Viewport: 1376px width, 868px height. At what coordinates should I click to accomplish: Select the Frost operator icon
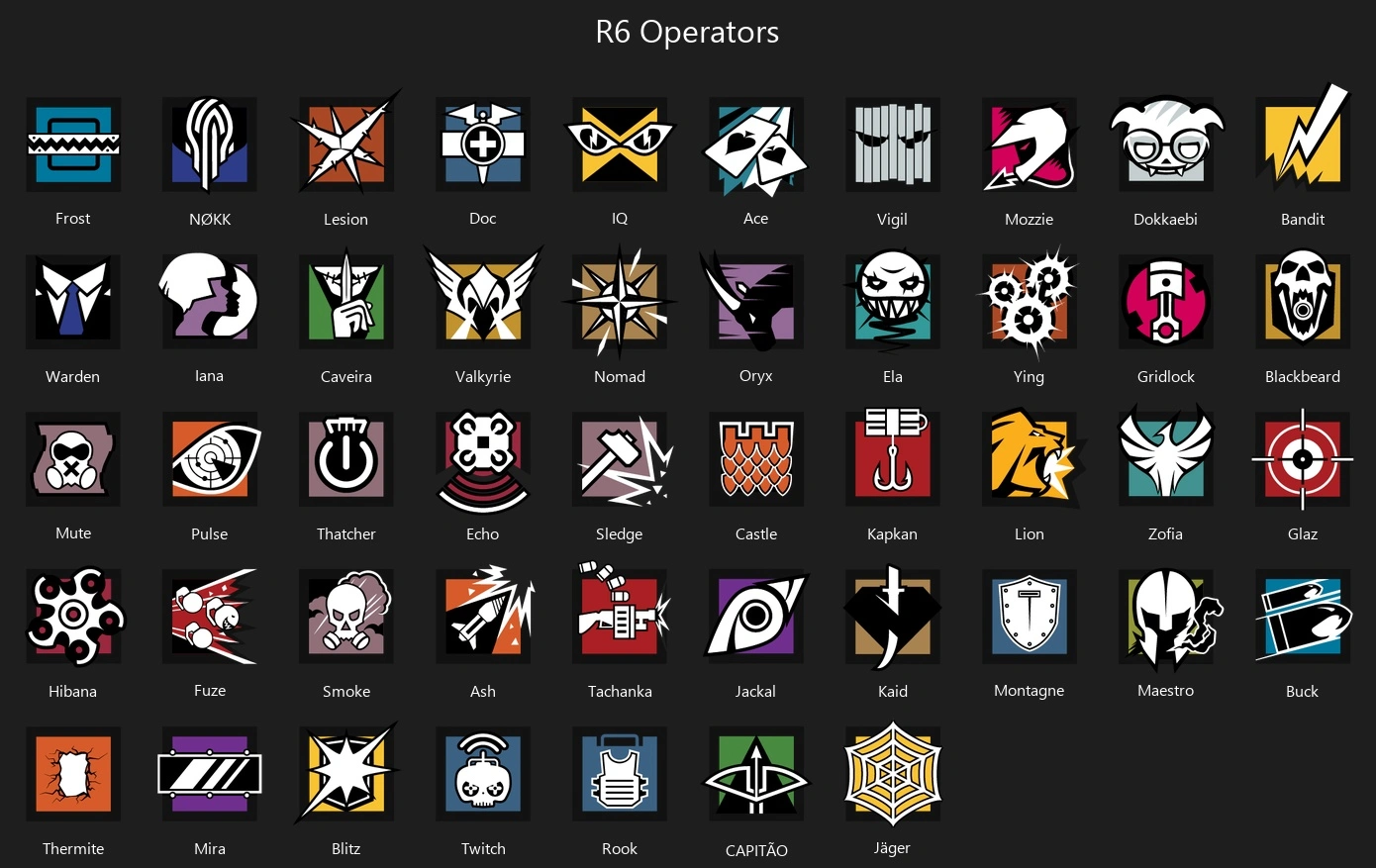73,145
